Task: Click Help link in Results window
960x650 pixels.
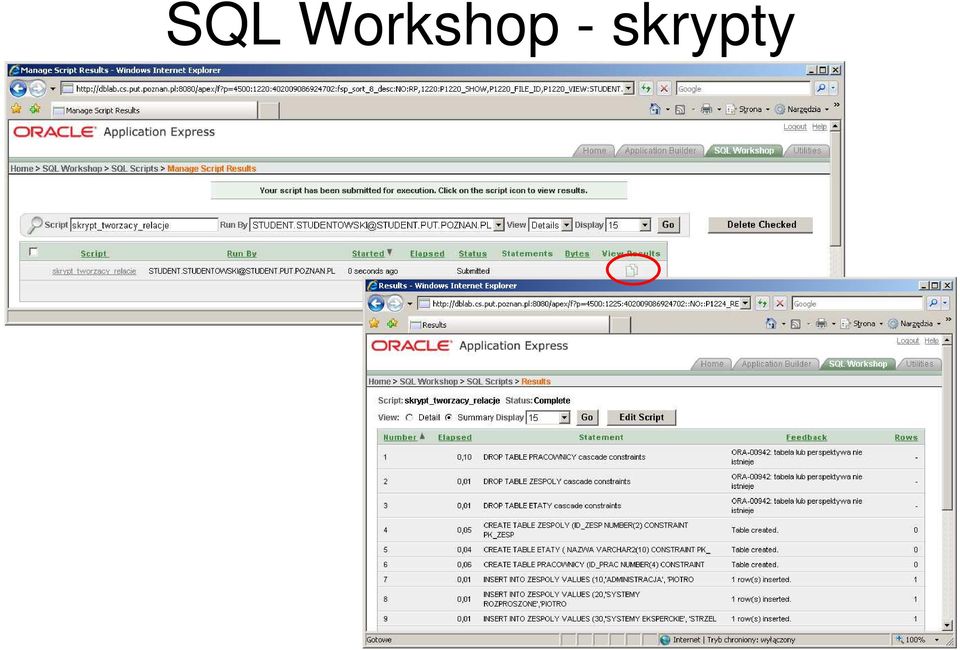Action: tap(932, 341)
